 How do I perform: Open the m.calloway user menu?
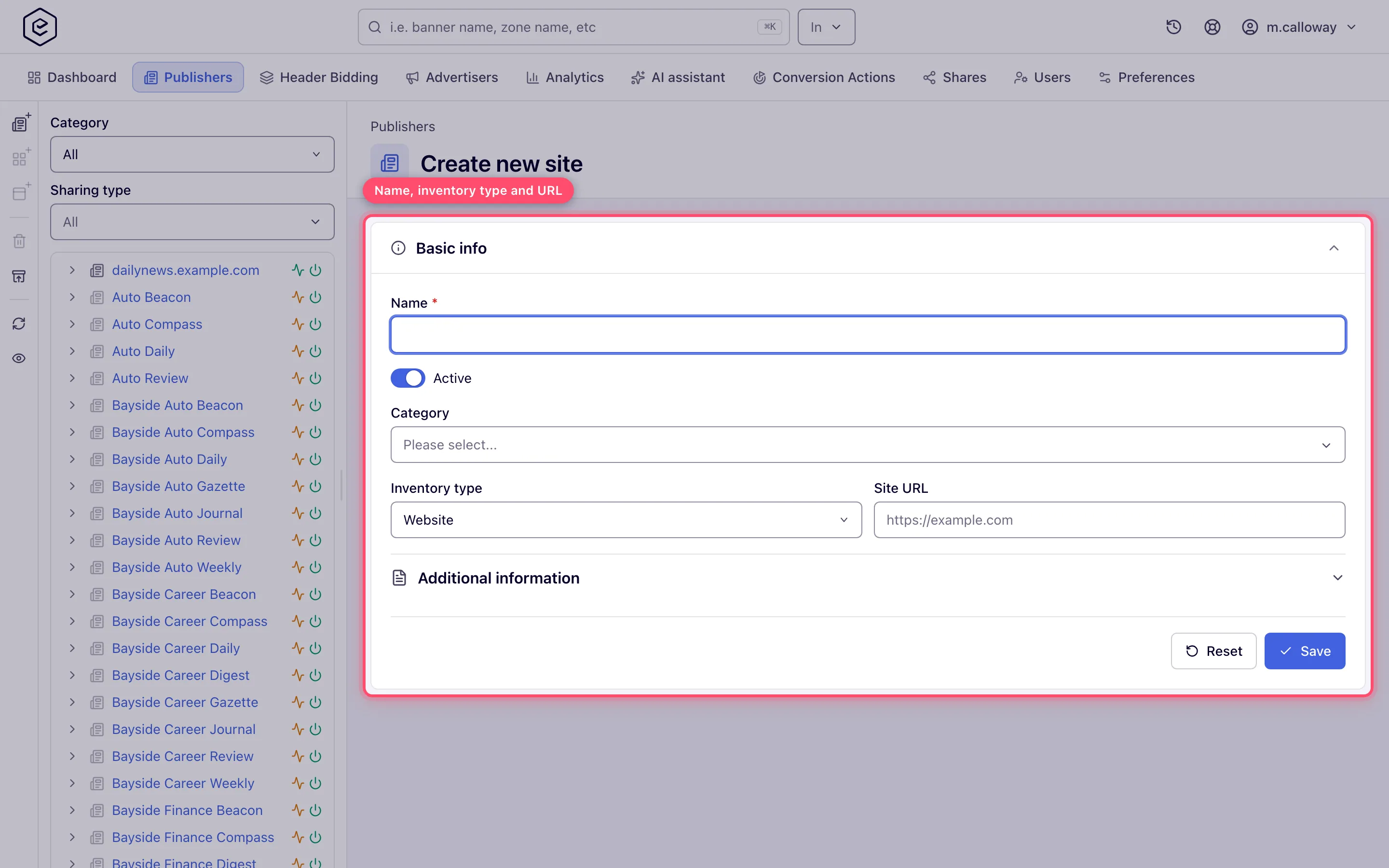1298,27
